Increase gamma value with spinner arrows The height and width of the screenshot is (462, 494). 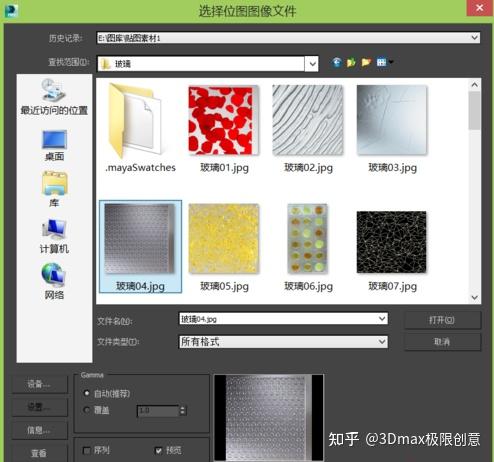pos(182,408)
